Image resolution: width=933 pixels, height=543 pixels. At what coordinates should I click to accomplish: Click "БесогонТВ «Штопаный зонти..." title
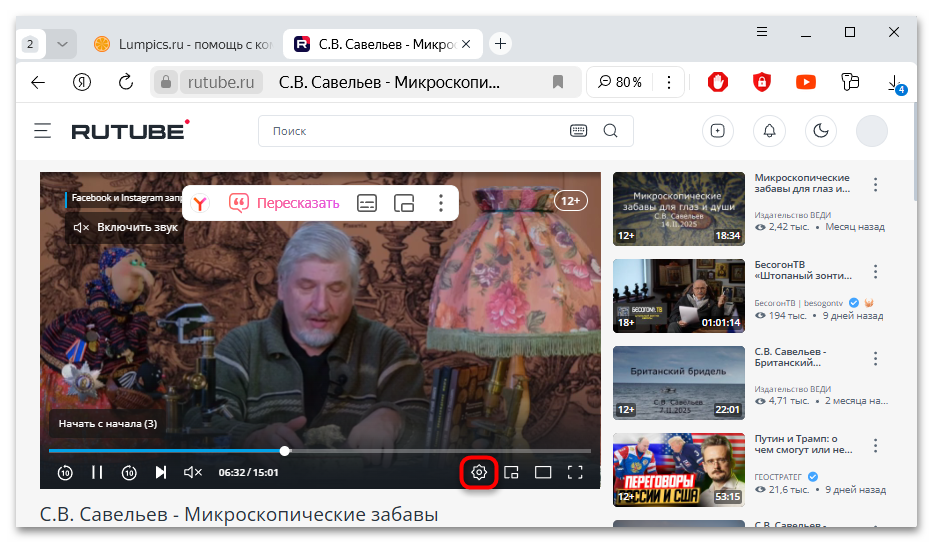point(803,270)
